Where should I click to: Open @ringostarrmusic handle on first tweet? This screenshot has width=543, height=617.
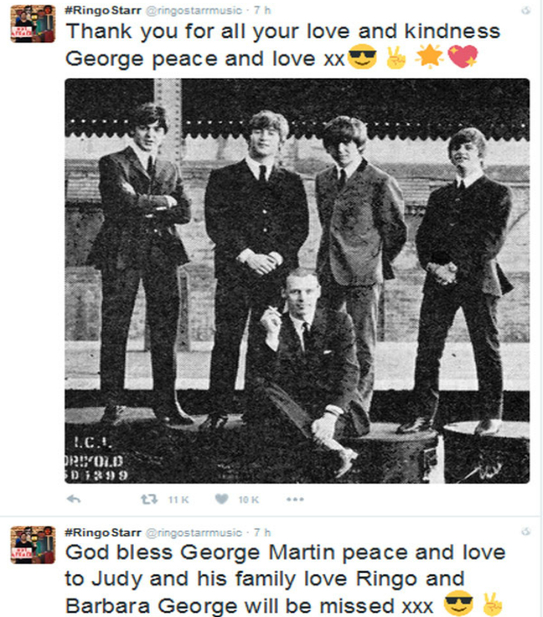point(194,11)
